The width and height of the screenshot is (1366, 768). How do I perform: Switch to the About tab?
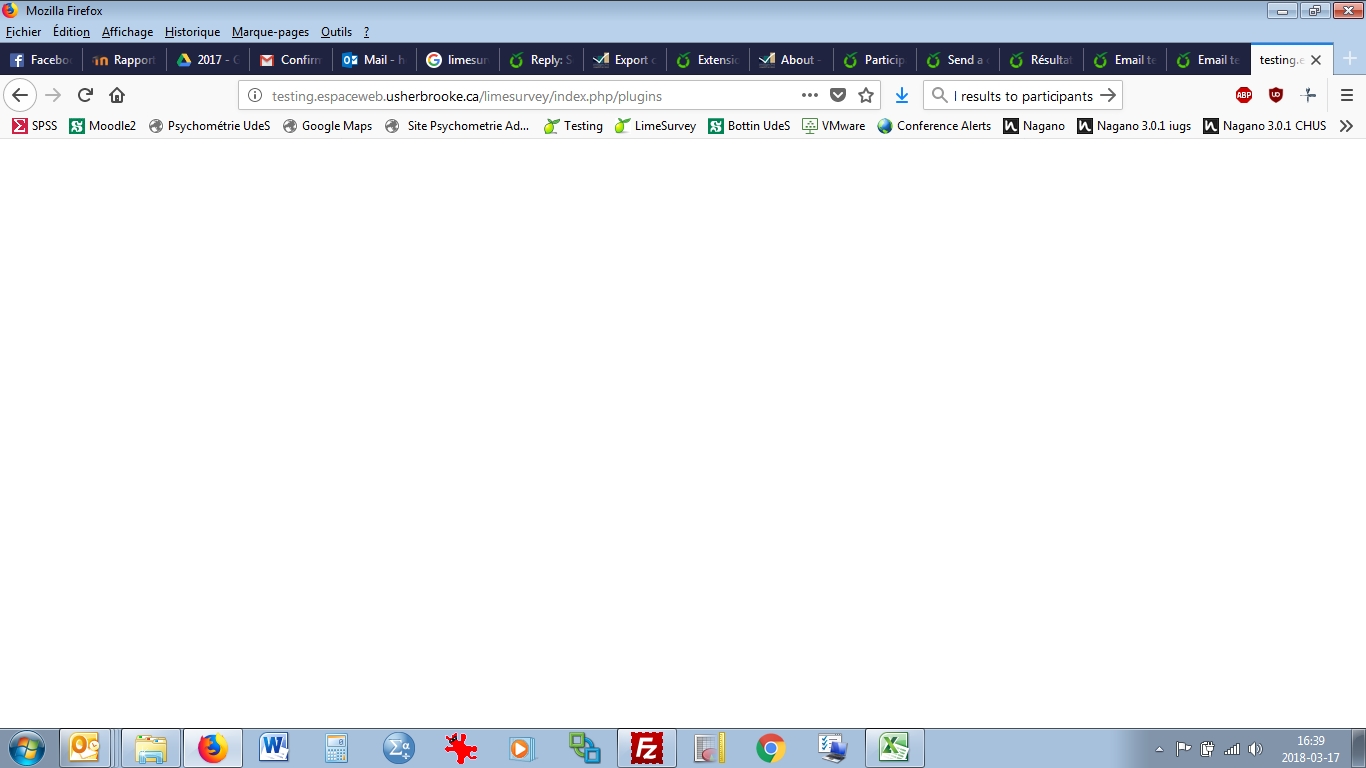tap(791, 60)
